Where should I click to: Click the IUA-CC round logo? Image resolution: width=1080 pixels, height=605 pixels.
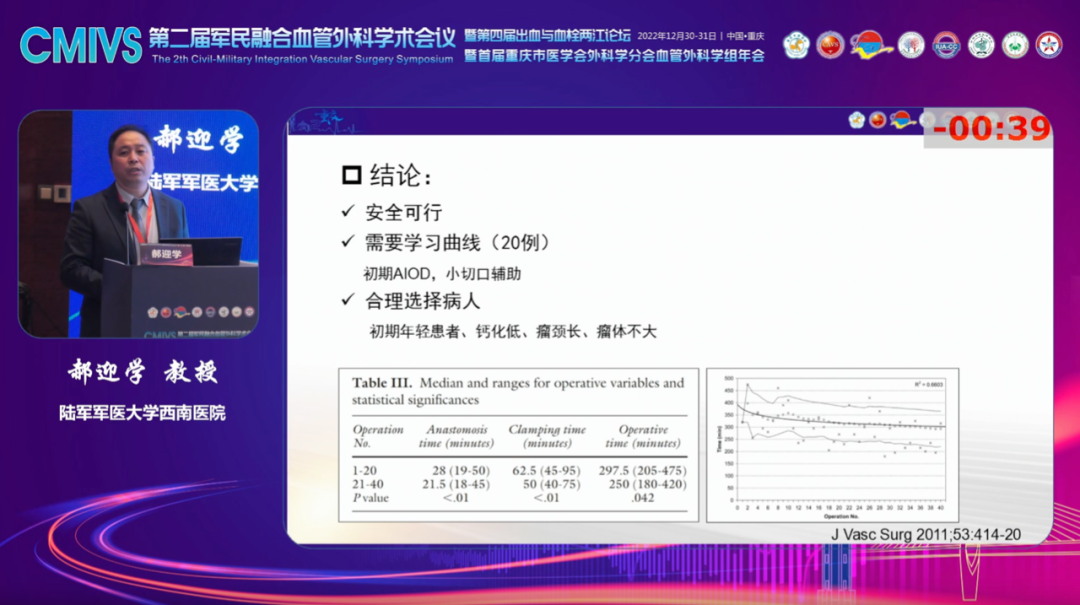[x=946, y=45]
